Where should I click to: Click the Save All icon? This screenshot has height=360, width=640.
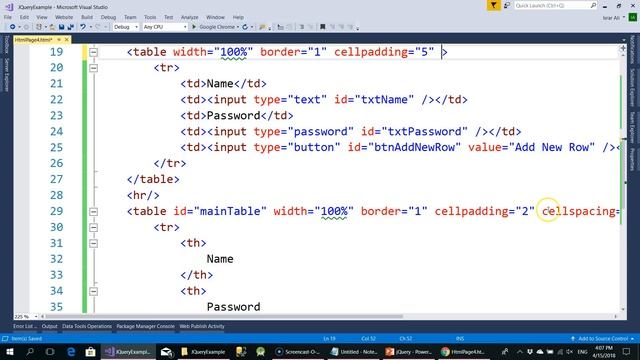70,27
